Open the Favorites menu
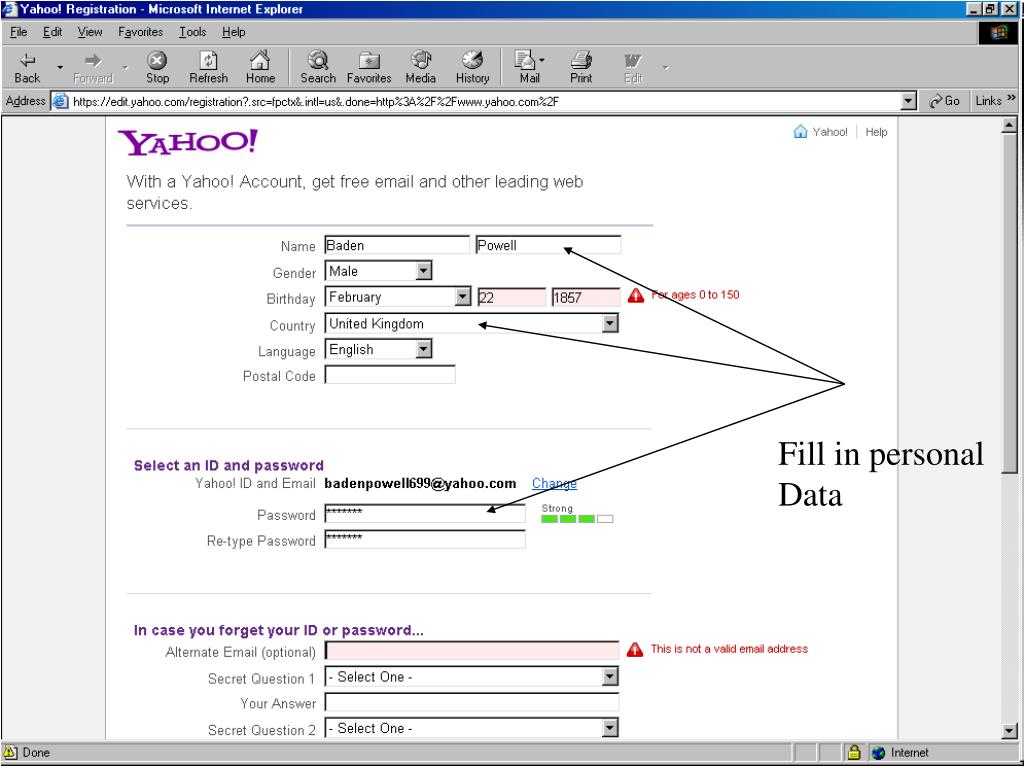1024x768 pixels. [x=140, y=32]
